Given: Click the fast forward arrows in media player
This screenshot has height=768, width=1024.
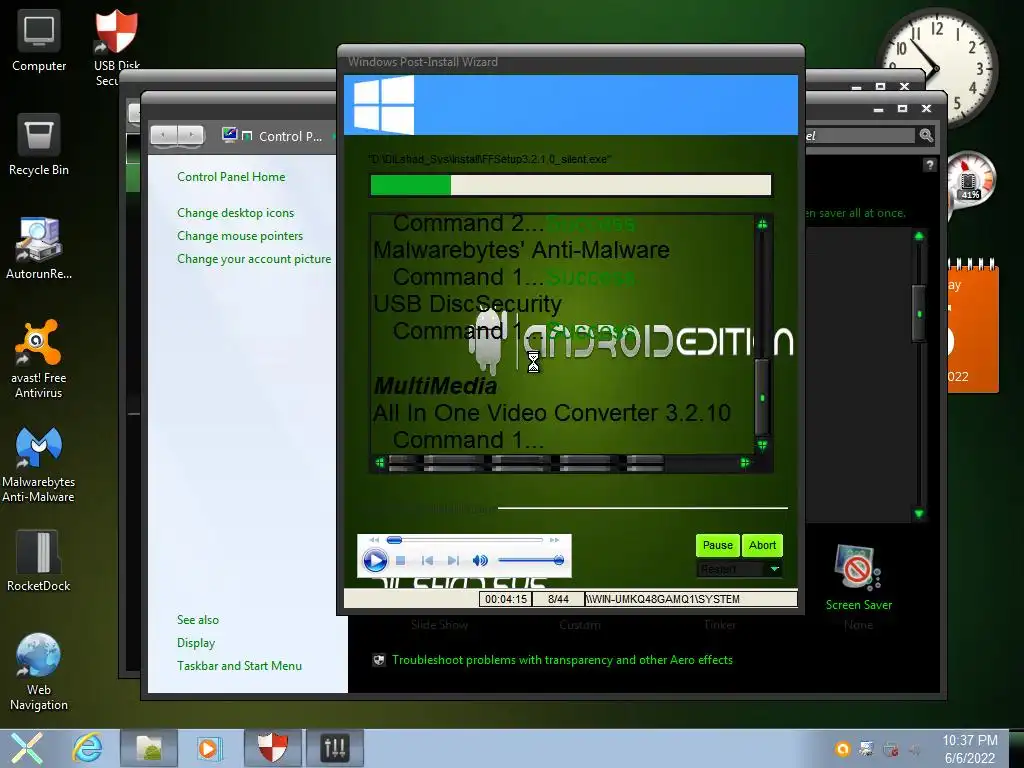Looking at the screenshot, I should click(554, 540).
